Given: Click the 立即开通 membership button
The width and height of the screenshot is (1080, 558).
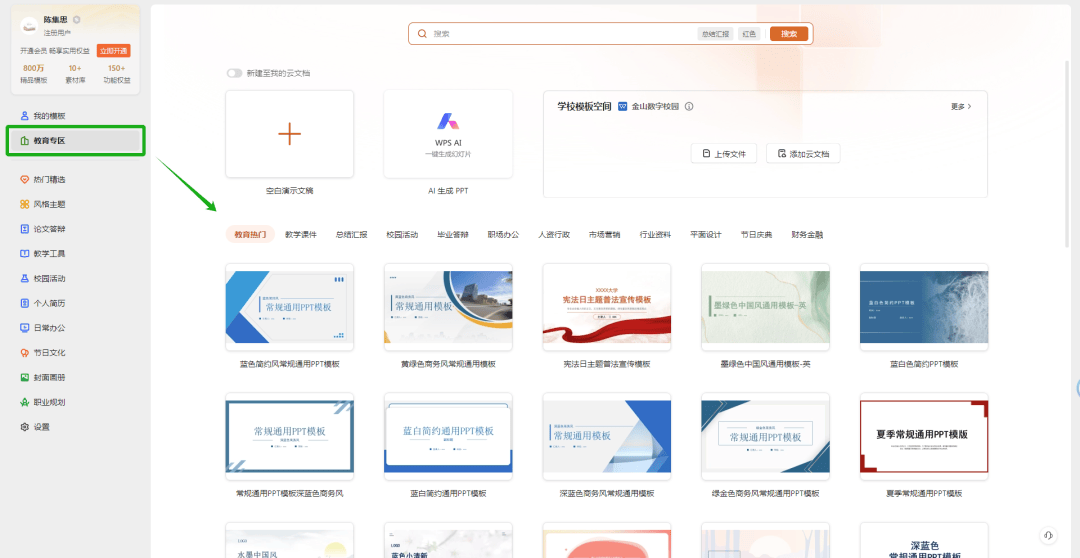Looking at the screenshot, I should pyautogui.click(x=113, y=51).
